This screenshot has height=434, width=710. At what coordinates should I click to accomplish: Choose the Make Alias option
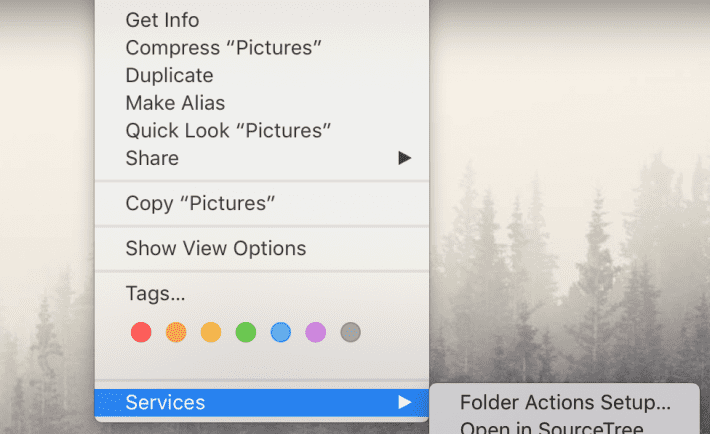coord(175,103)
